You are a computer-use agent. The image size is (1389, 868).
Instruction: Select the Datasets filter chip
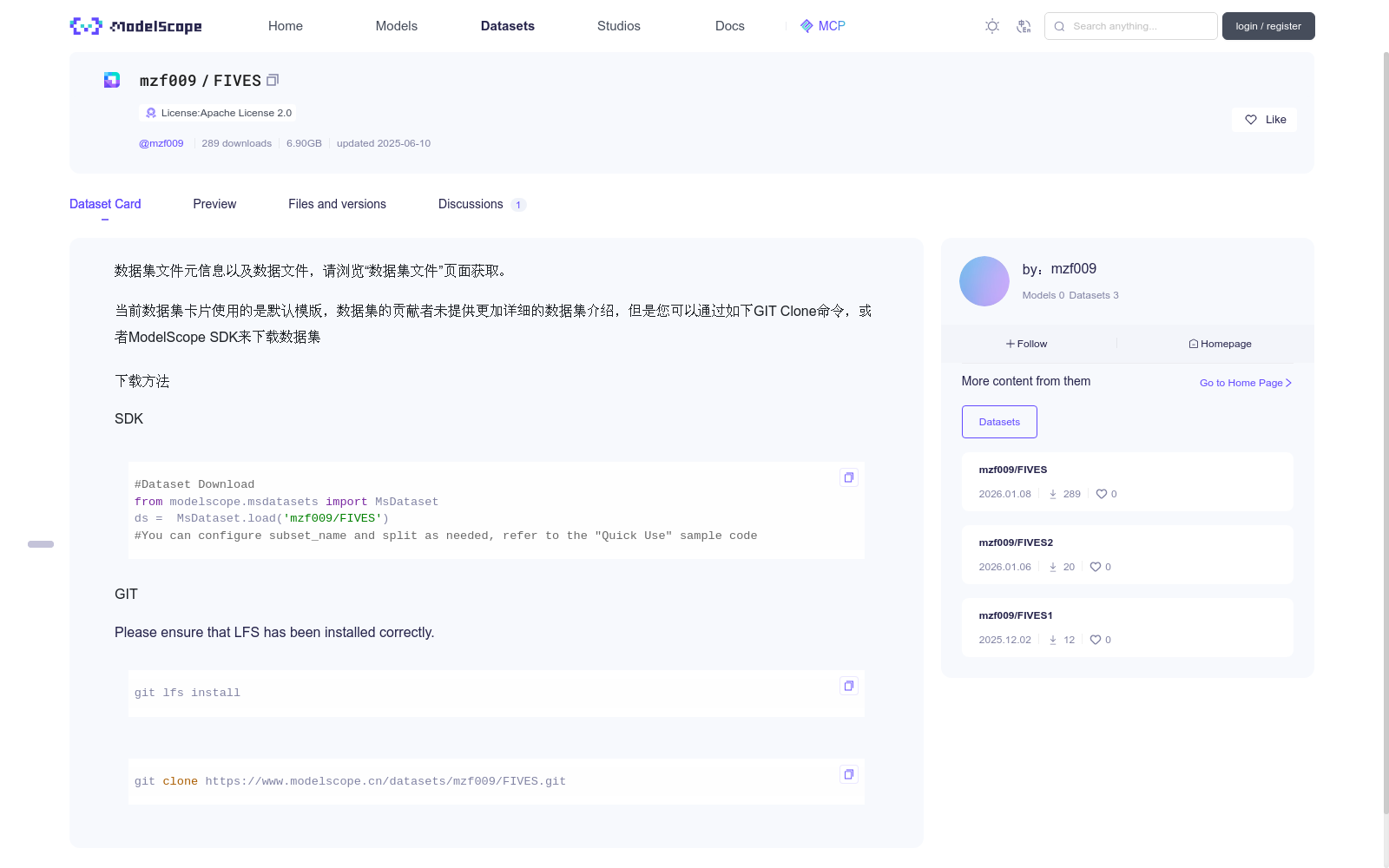coord(999,422)
